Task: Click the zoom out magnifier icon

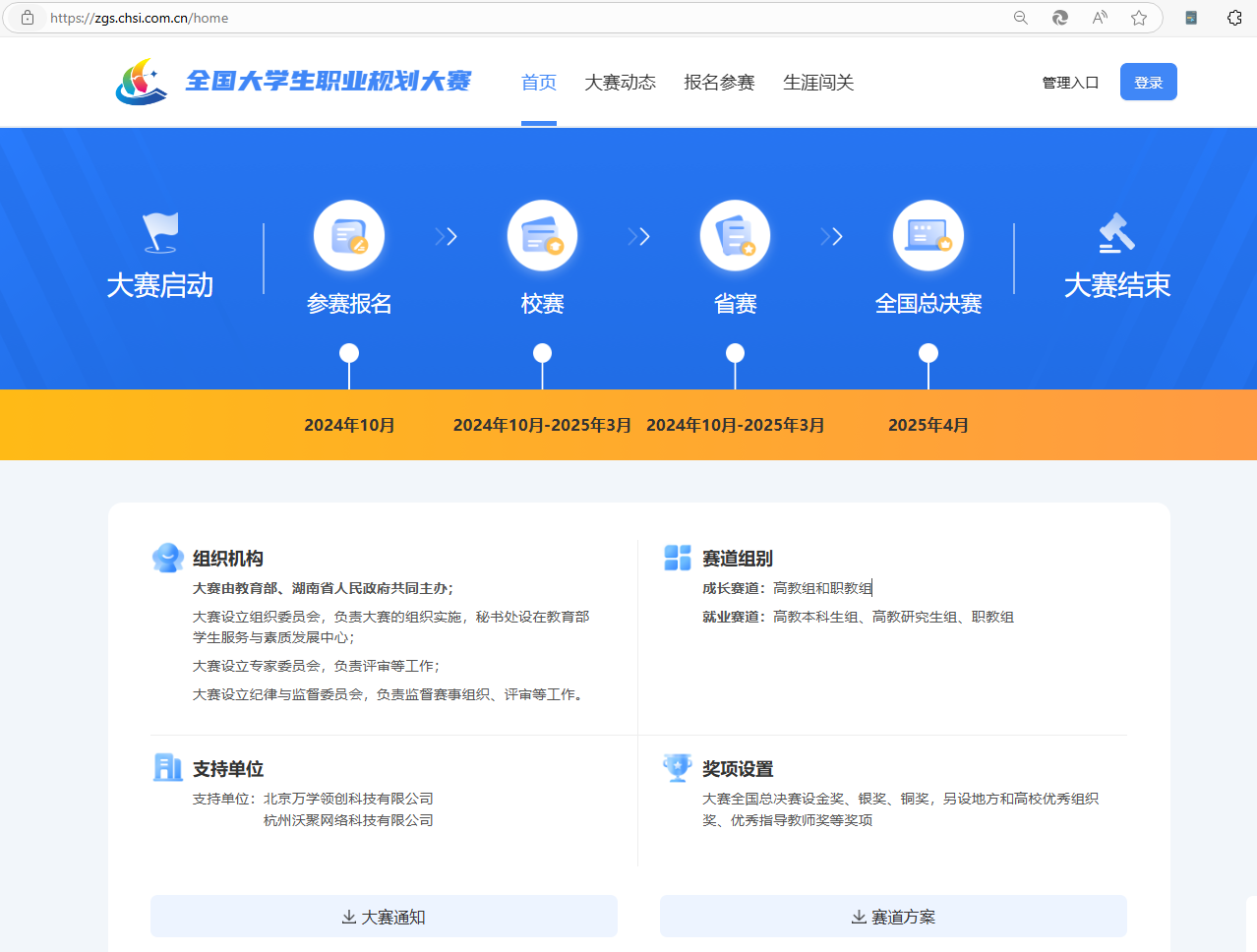Action: click(1020, 17)
